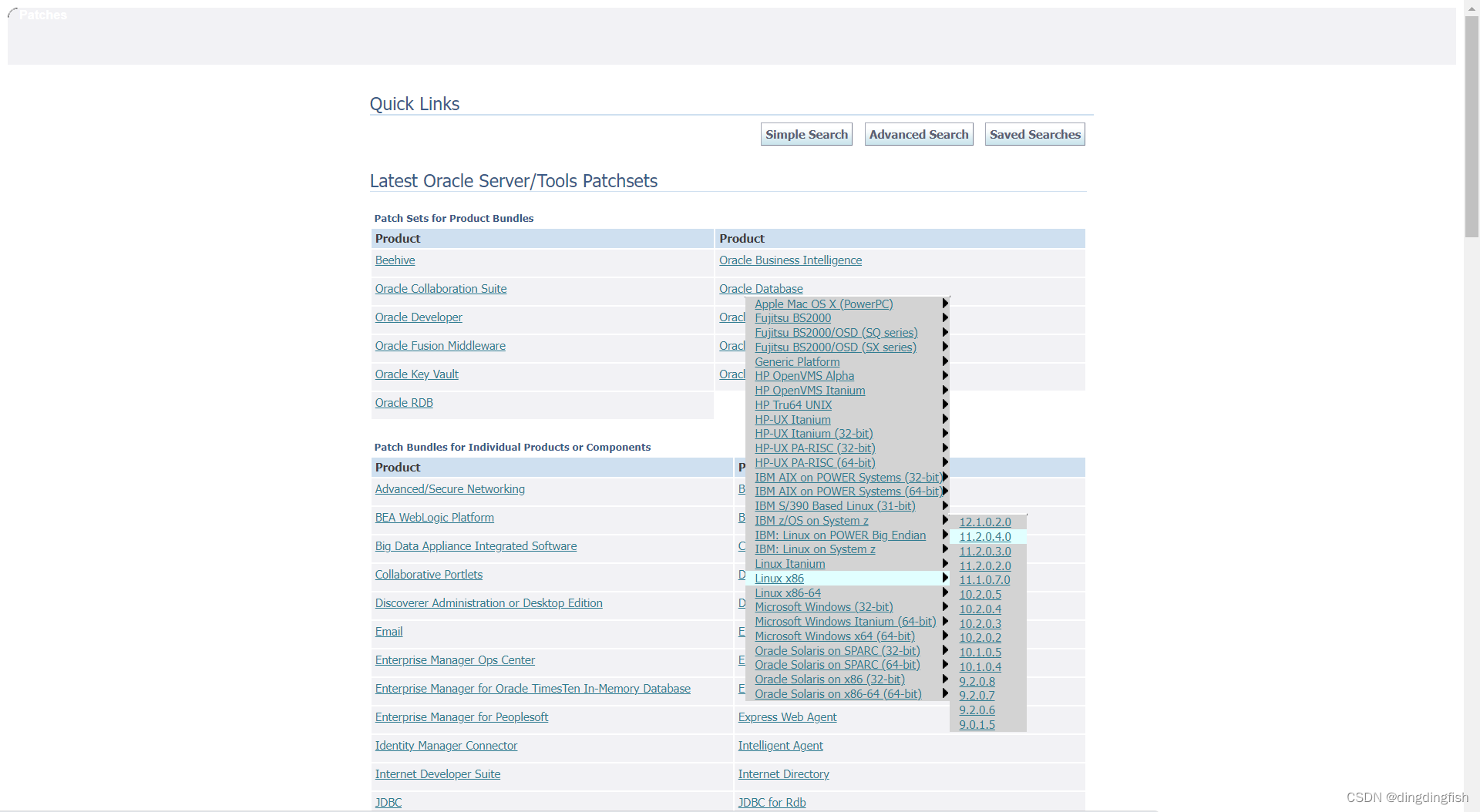
Task: Open the Collaborative Portlets link
Action: click(429, 575)
